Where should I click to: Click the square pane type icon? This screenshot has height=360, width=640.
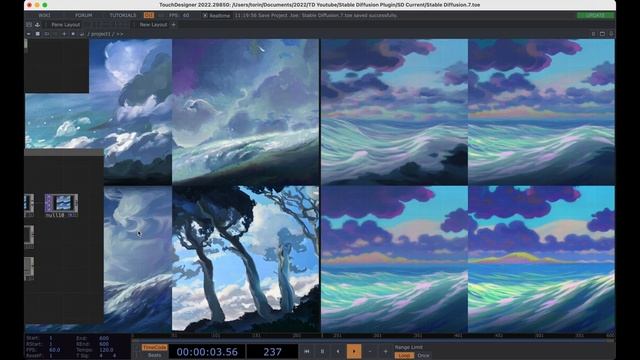point(38,34)
